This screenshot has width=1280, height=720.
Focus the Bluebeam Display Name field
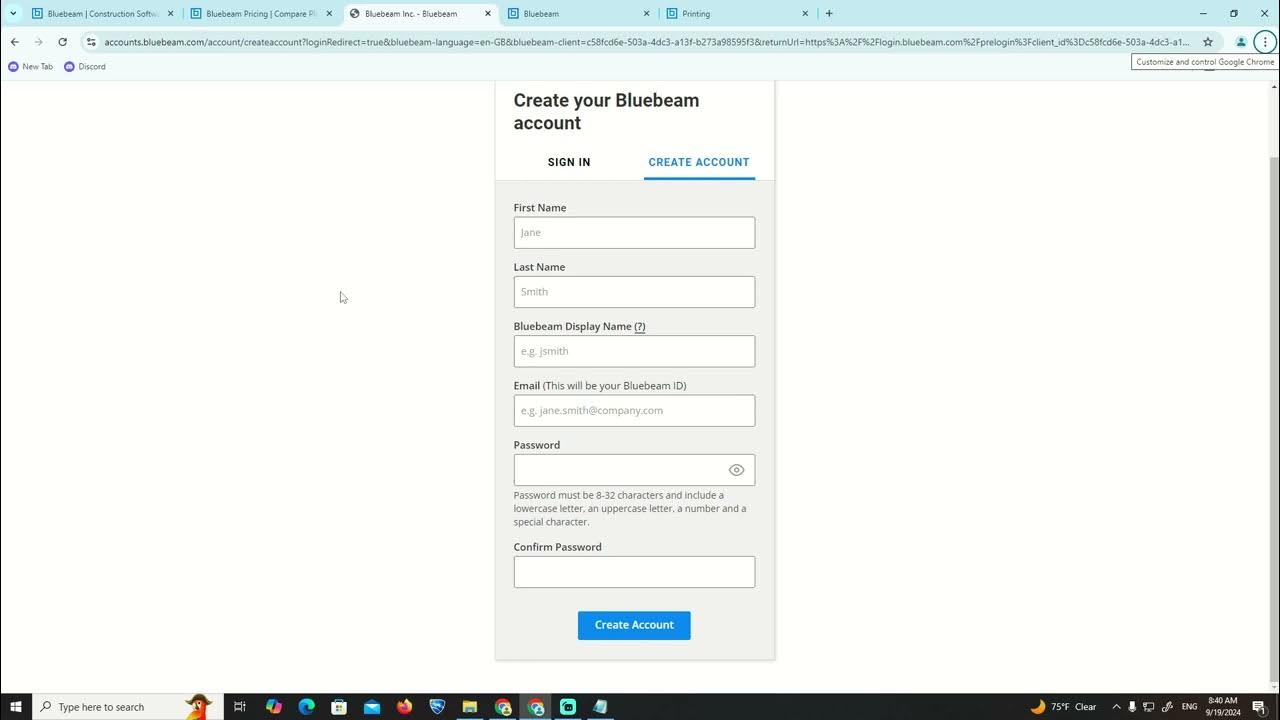click(634, 351)
